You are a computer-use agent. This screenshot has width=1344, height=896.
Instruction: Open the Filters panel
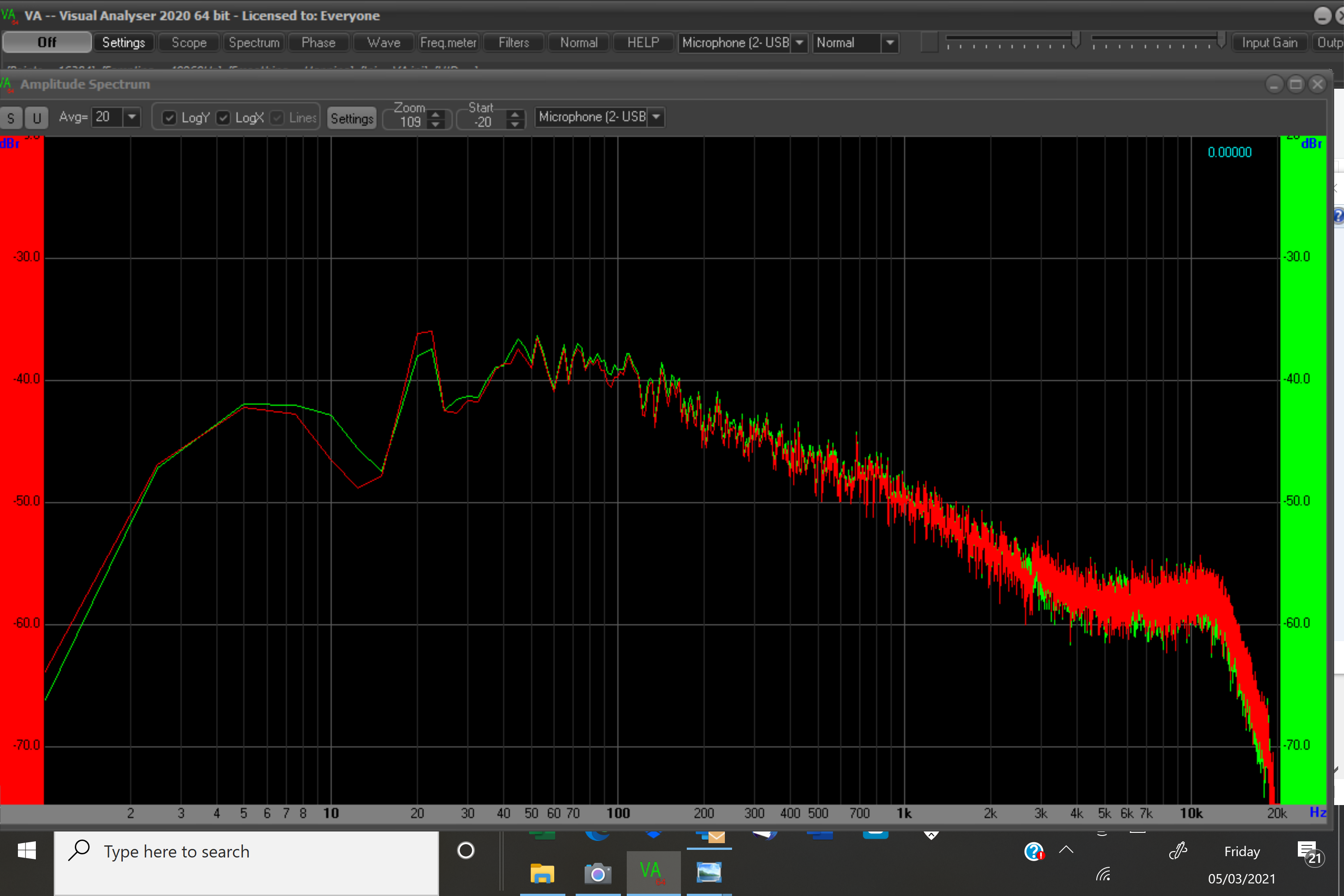pyautogui.click(x=514, y=42)
